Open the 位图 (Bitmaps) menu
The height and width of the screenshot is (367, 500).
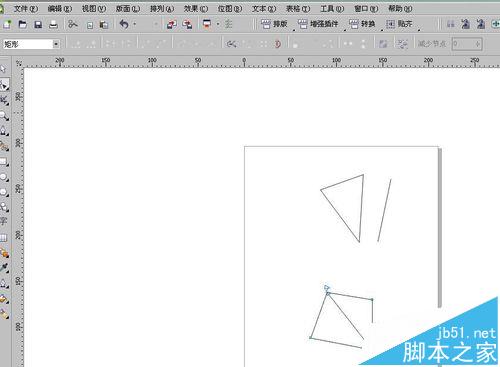coord(230,8)
